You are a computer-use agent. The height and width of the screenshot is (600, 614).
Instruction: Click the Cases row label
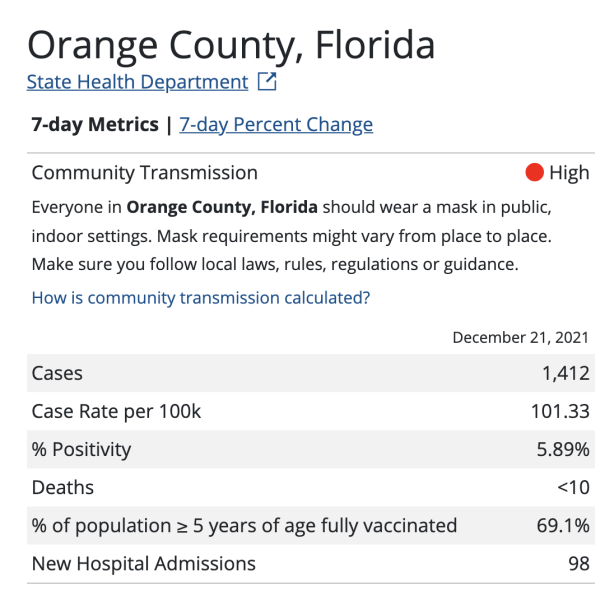coord(57,373)
